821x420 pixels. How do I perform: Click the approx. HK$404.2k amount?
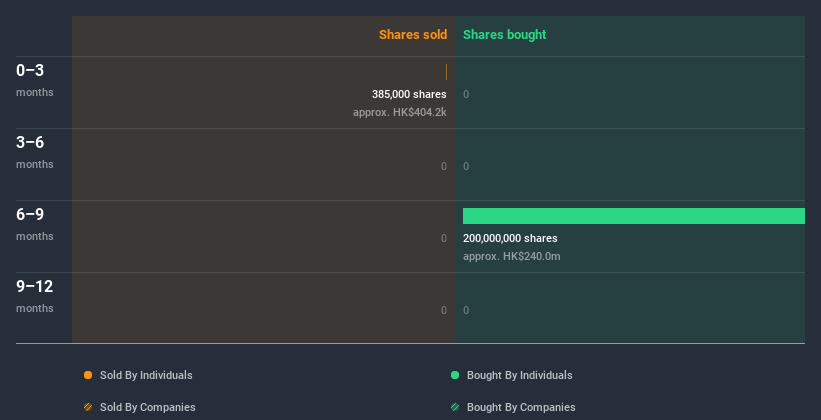pos(400,112)
